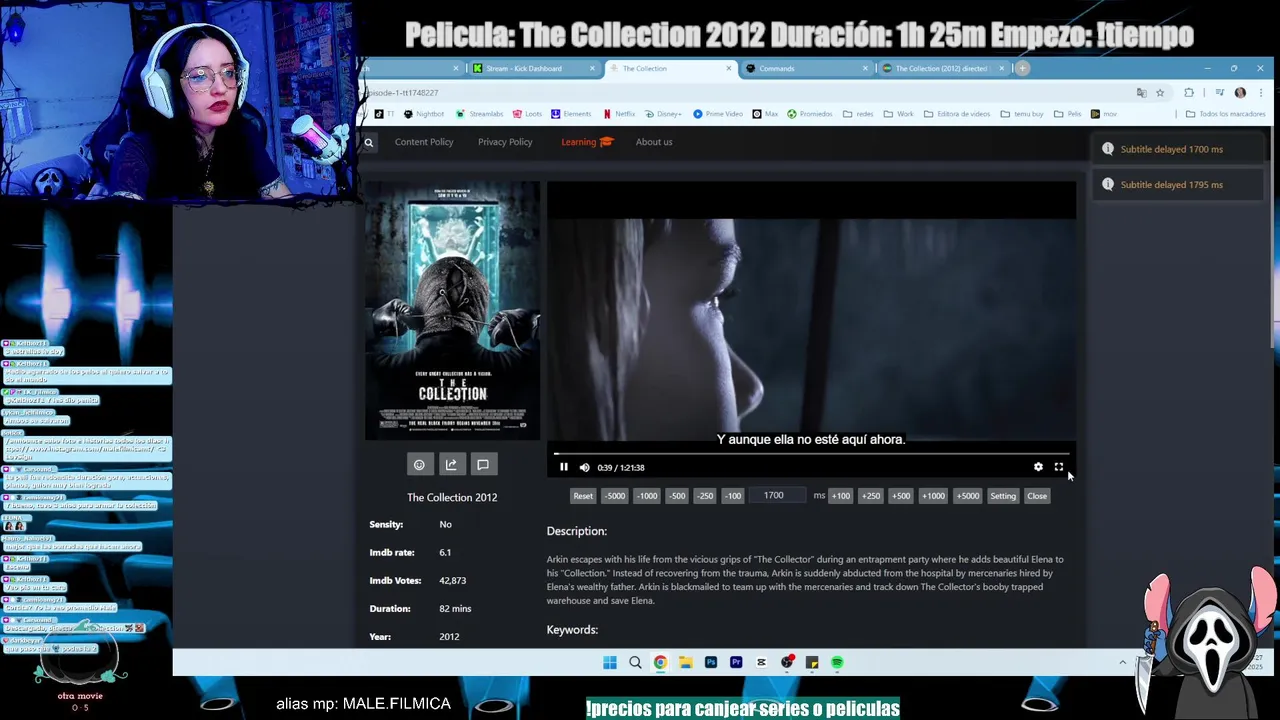
Task: Open Windows taskbar search
Action: pos(635,662)
